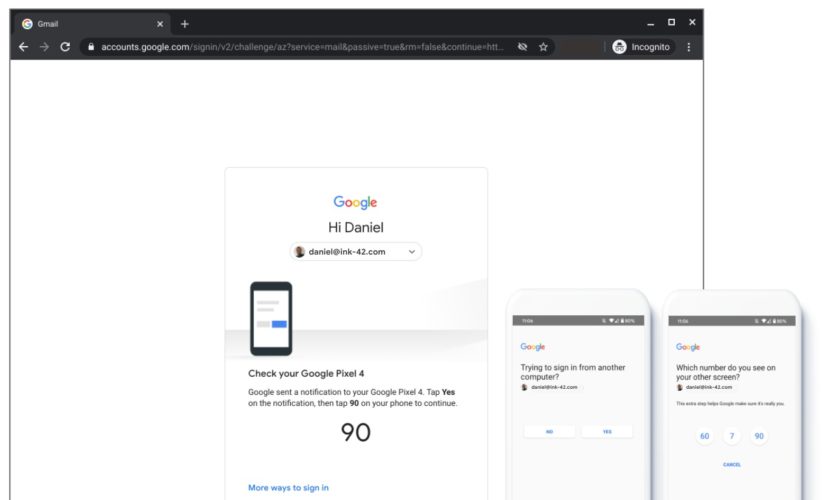Click the address bar URL field
The image size is (840, 500).
[x=300, y=47]
